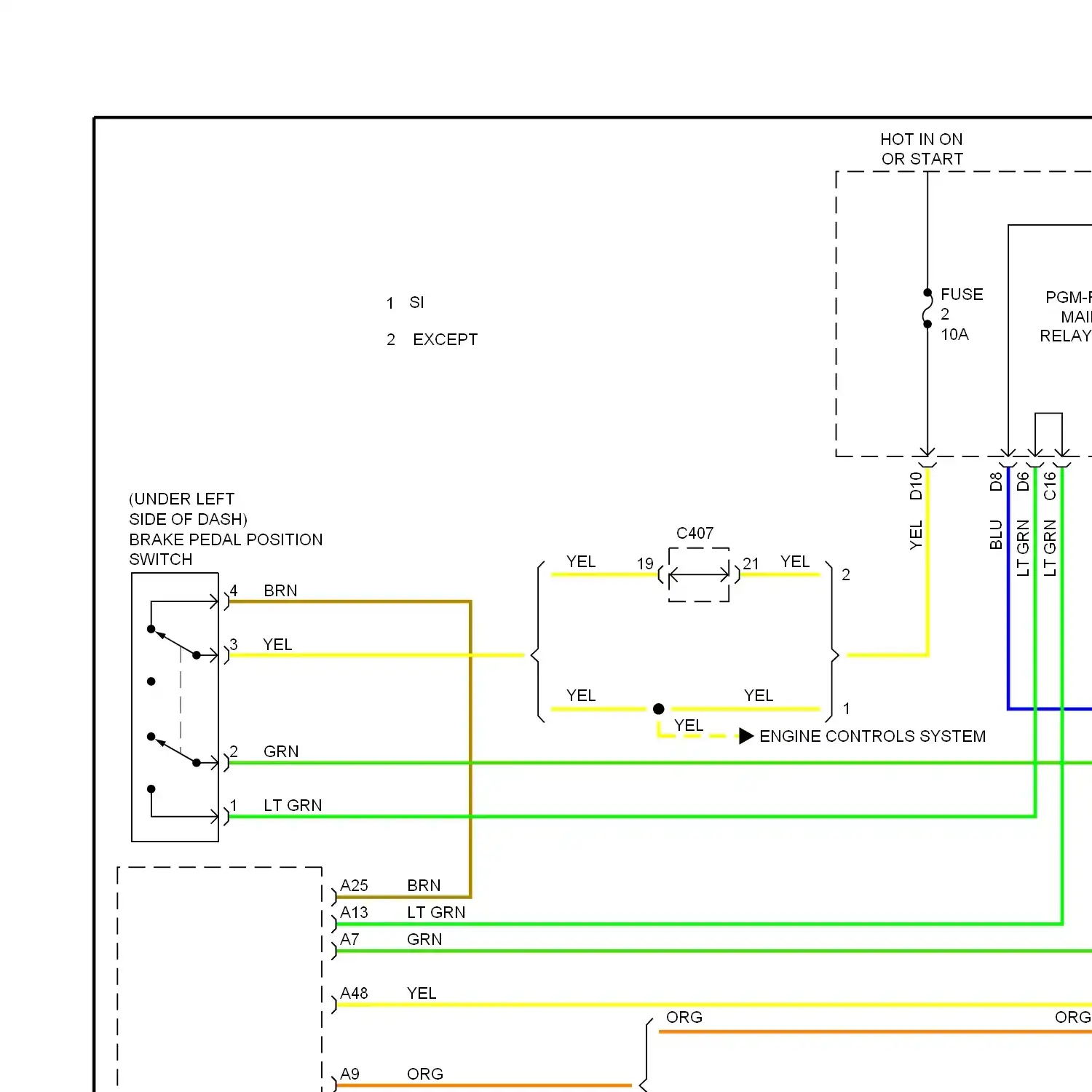Click 'ORG' label beside terminal A9

point(425,1074)
